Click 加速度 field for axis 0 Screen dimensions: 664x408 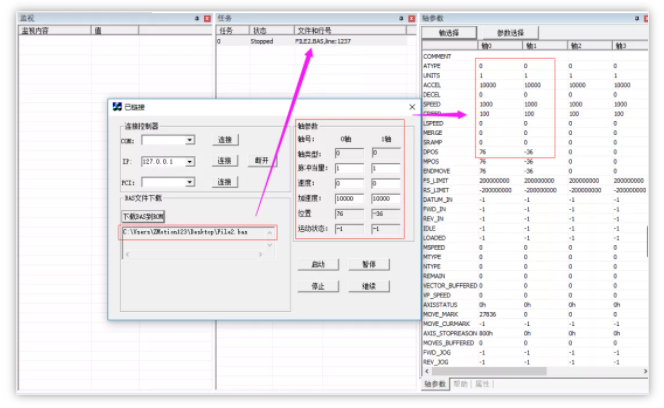[x=349, y=198]
